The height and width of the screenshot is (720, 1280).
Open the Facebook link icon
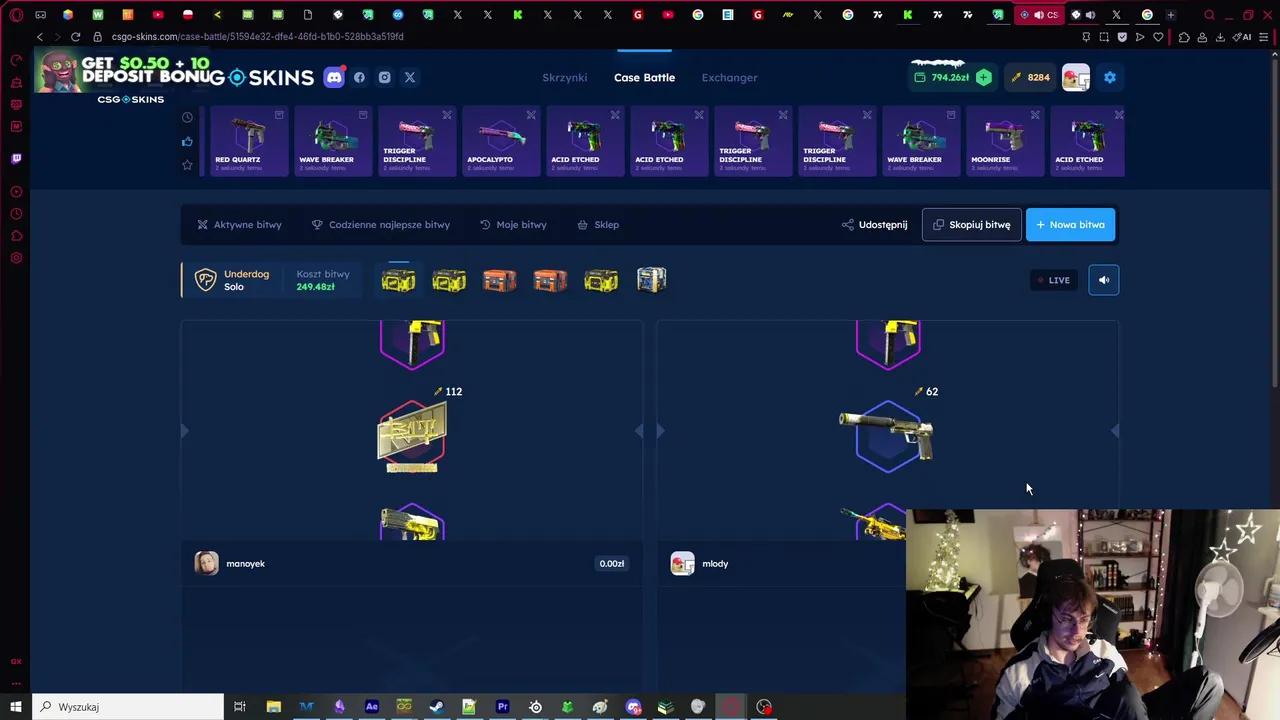pyautogui.click(x=359, y=77)
